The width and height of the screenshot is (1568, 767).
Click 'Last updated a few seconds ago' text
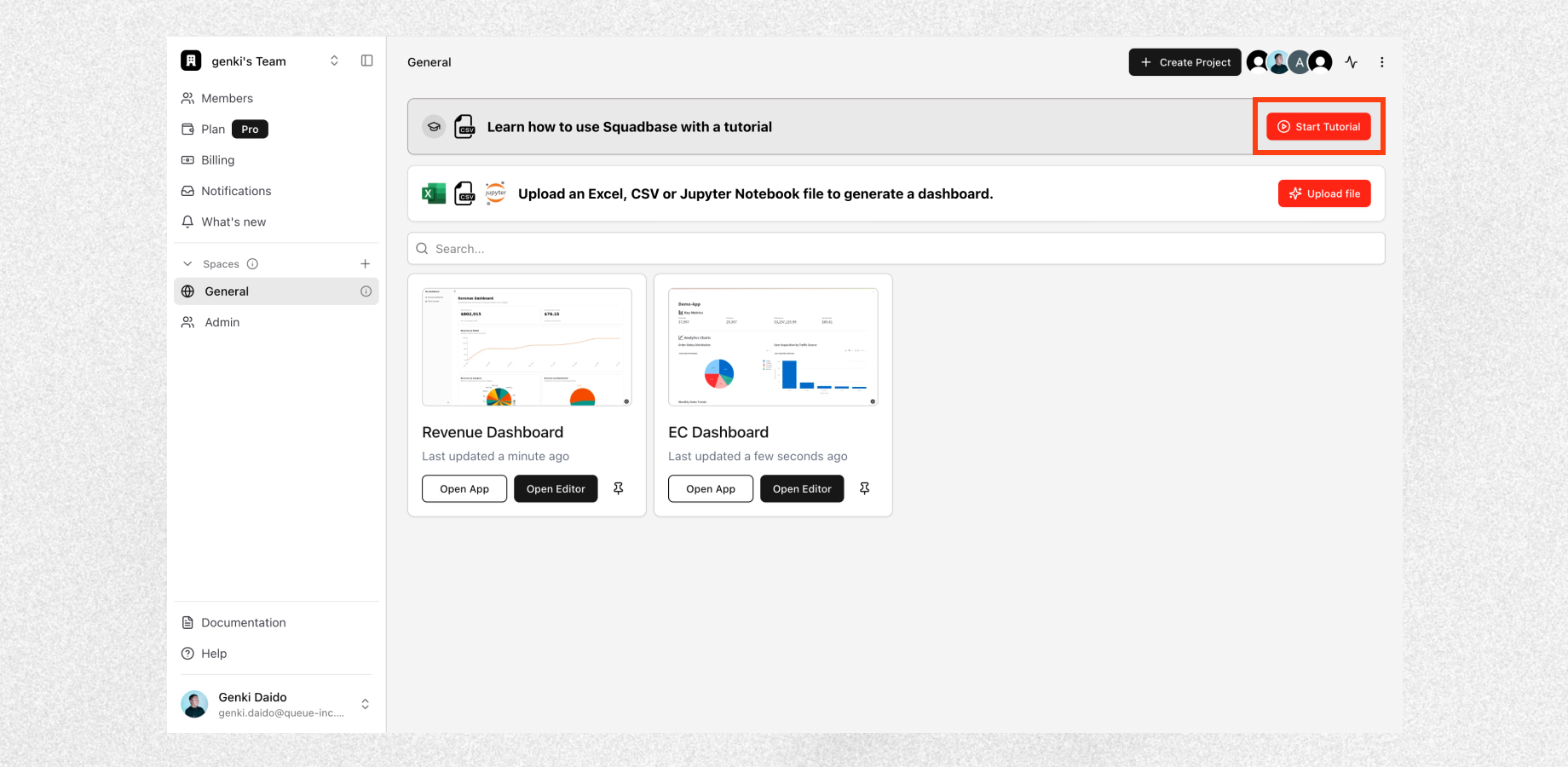click(x=758, y=457)
